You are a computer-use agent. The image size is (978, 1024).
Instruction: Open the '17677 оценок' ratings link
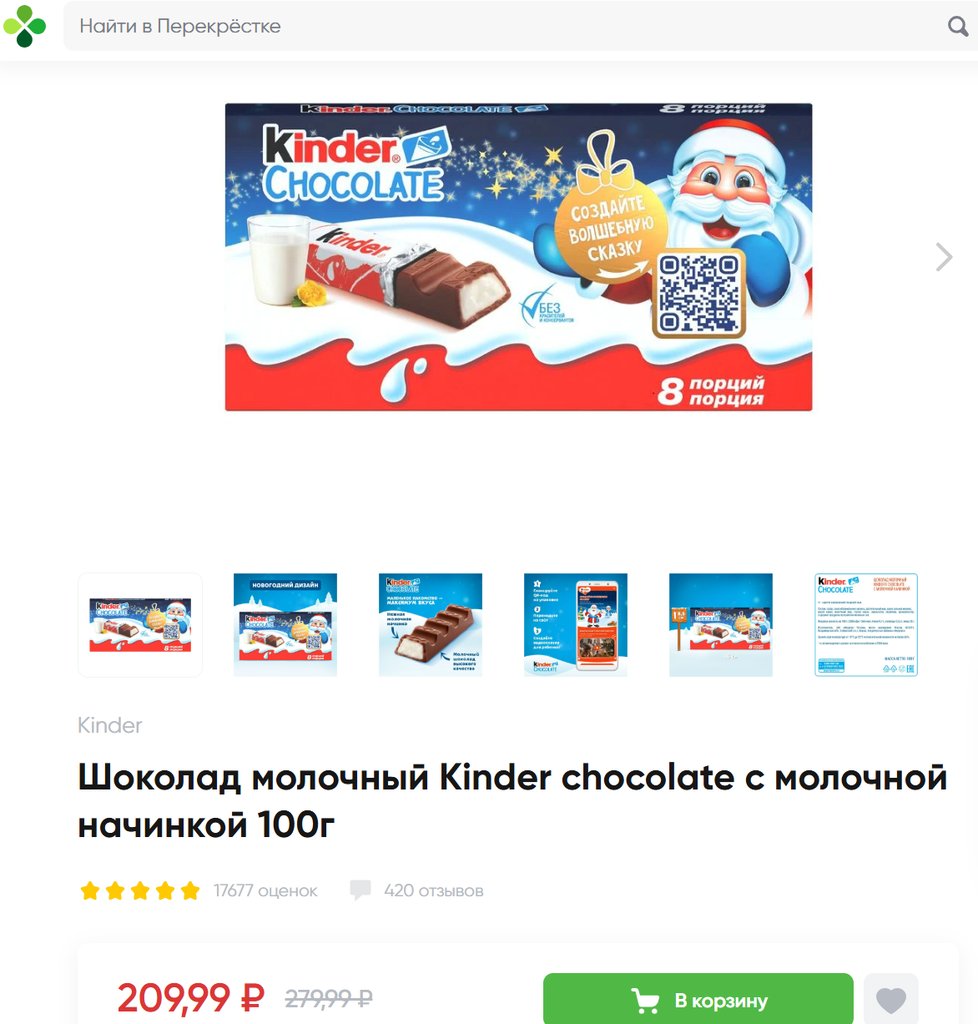pos(266,891)
